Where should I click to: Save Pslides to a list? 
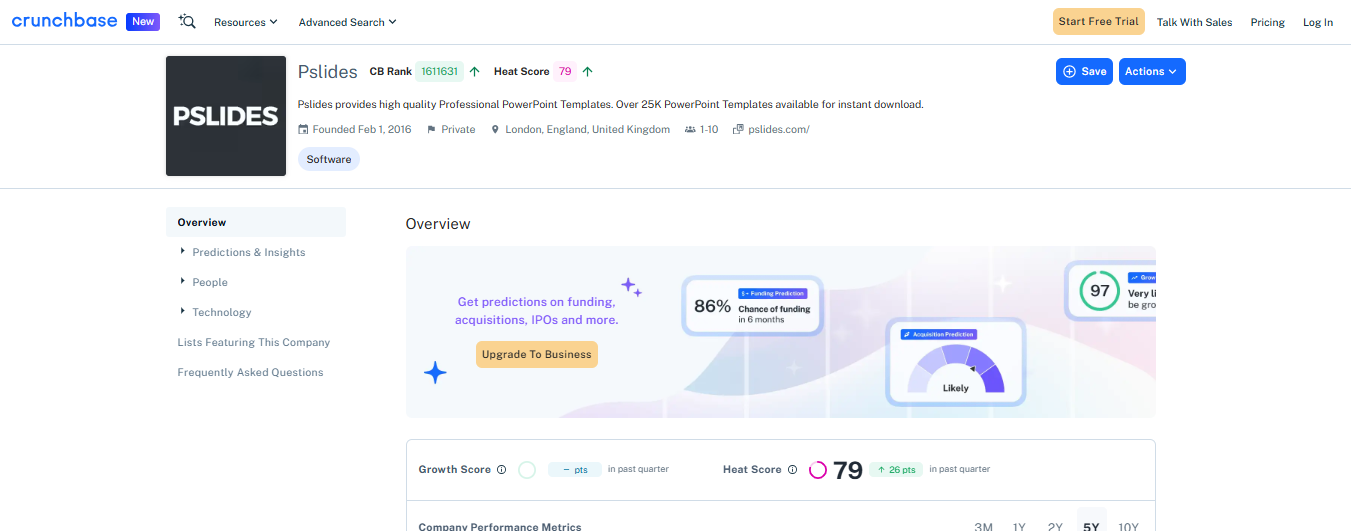tap(1084, 71)
